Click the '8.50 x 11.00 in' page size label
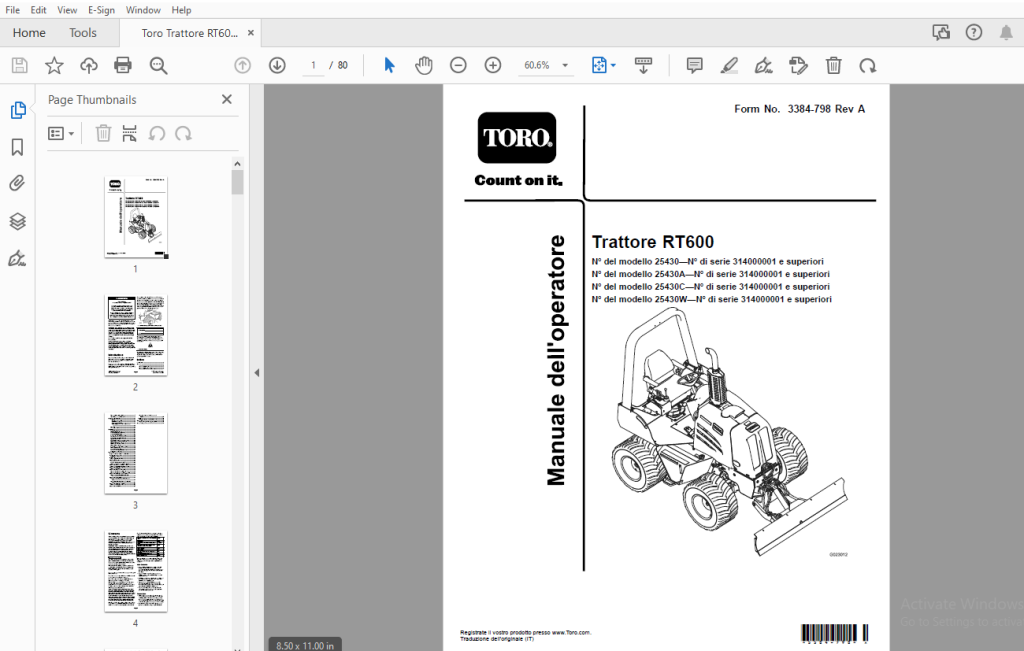The height and width of the screenshot is (651, 1024). click(304, 646)
